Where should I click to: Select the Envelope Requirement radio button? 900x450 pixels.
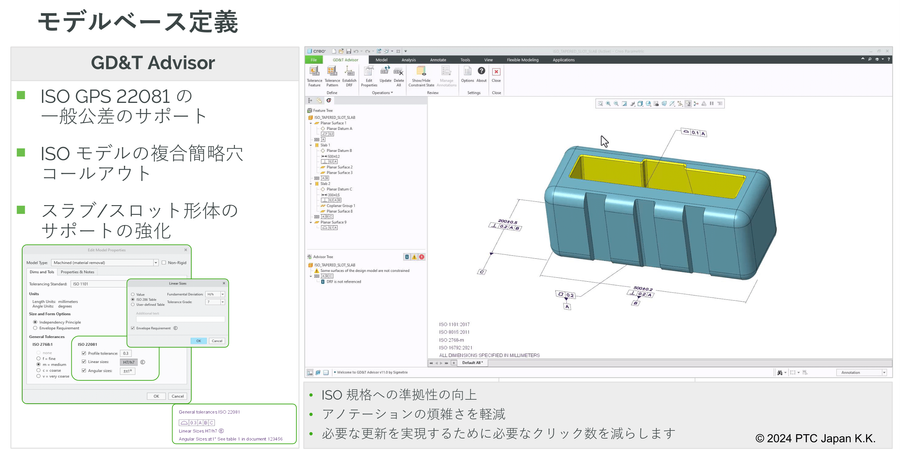pos(35,327)
